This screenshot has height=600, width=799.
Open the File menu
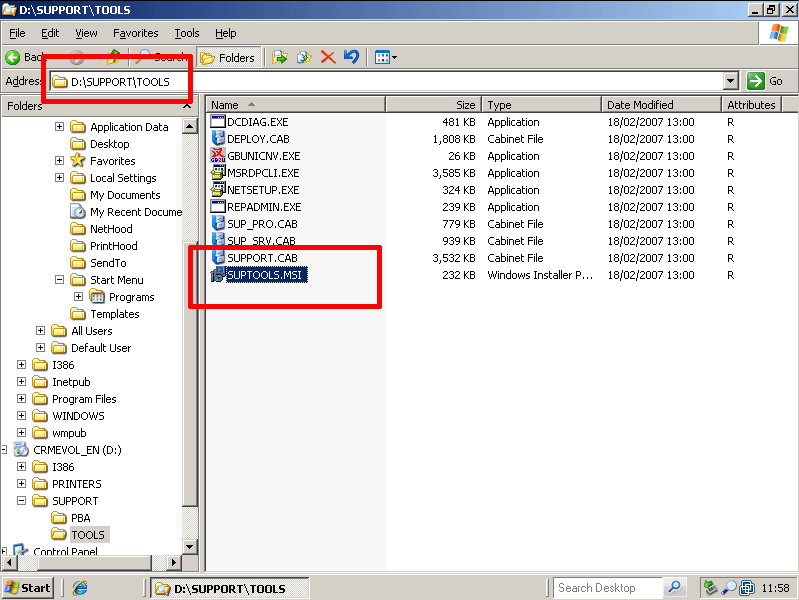[x=17, y=33]
